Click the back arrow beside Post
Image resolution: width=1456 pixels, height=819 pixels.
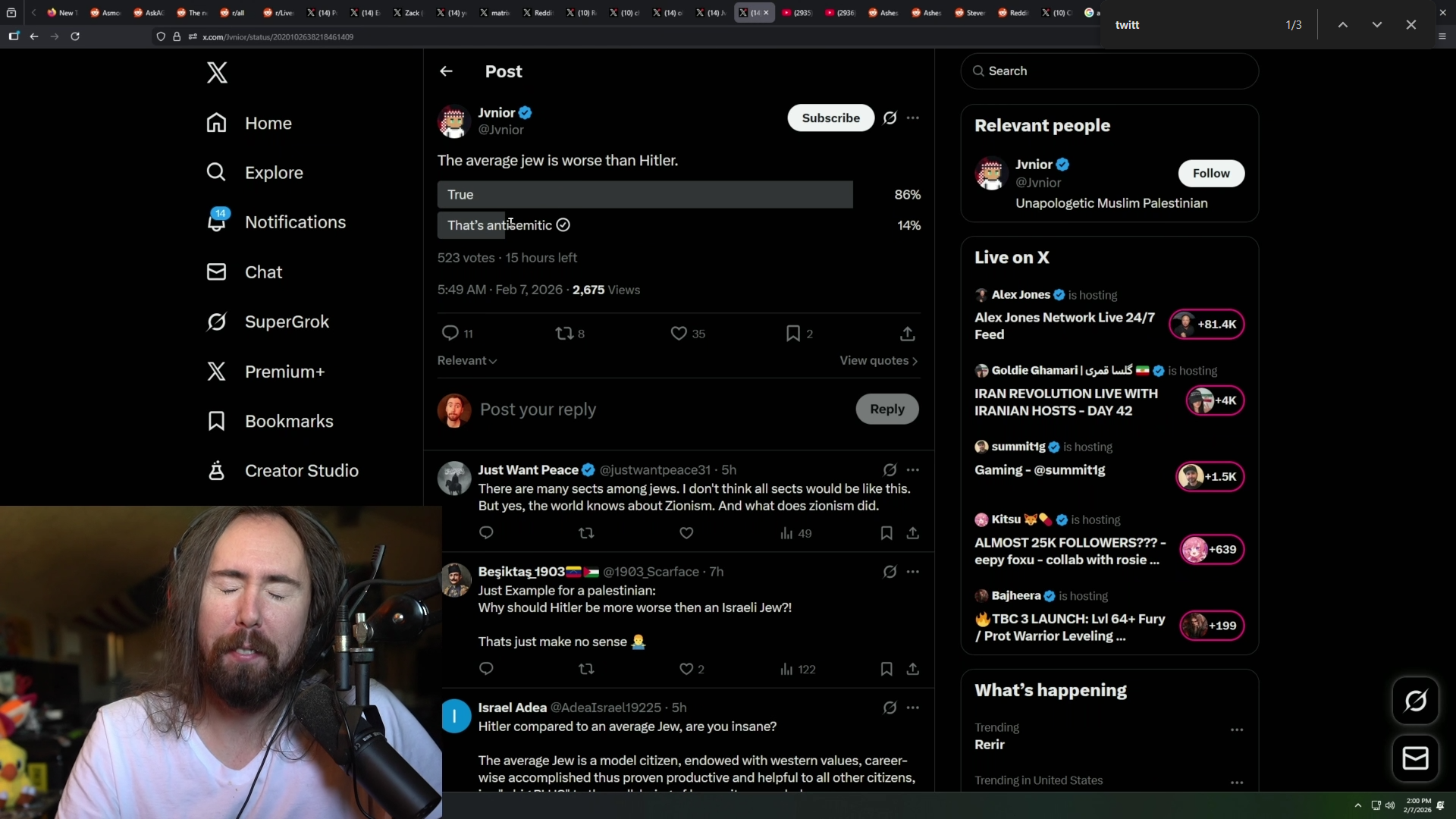tap(446, 71)
